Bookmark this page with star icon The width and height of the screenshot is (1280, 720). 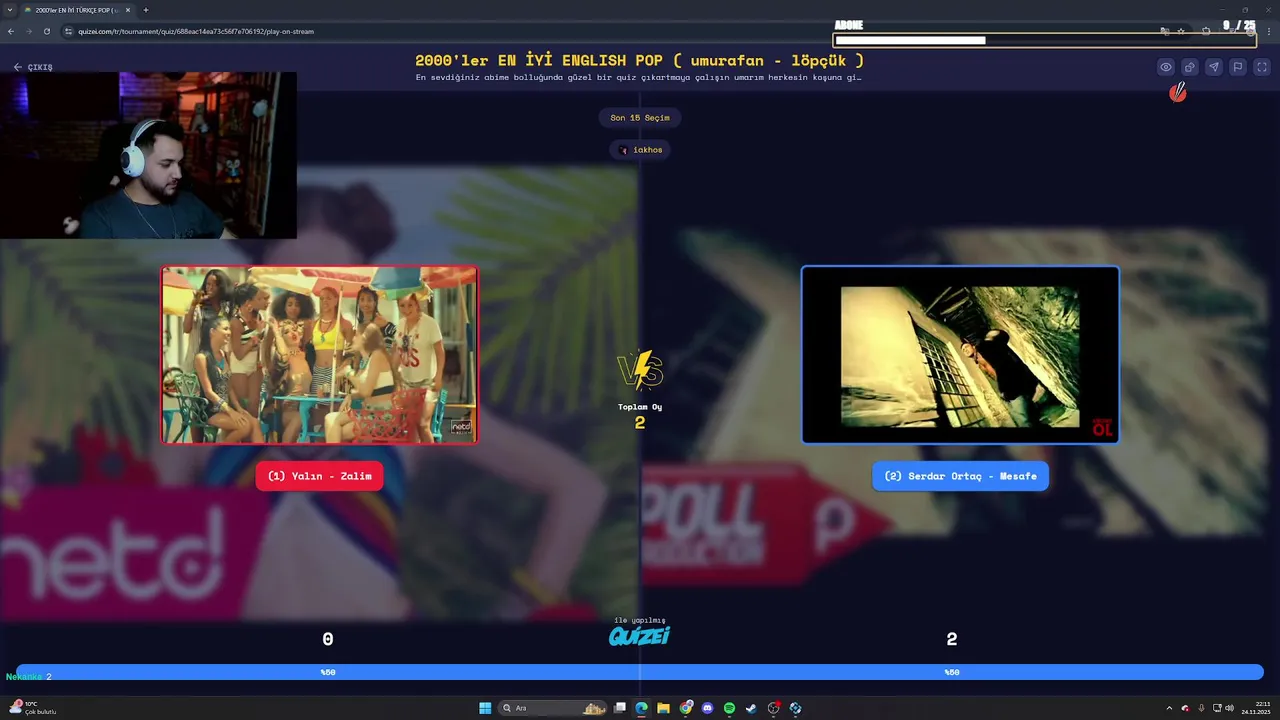[x=1181, y=31]
